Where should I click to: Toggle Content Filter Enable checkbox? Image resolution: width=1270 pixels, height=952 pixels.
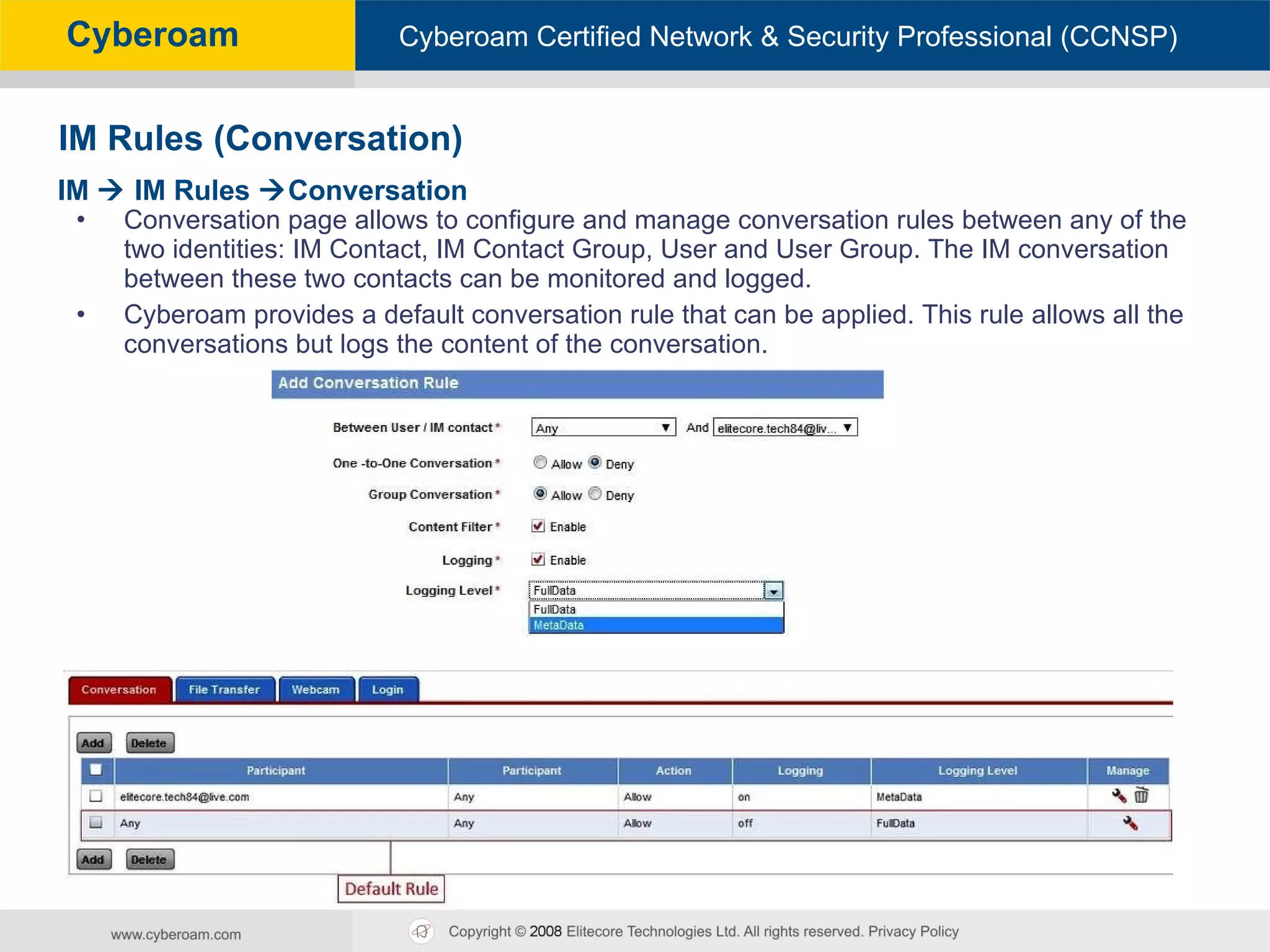tap(538, 526)
